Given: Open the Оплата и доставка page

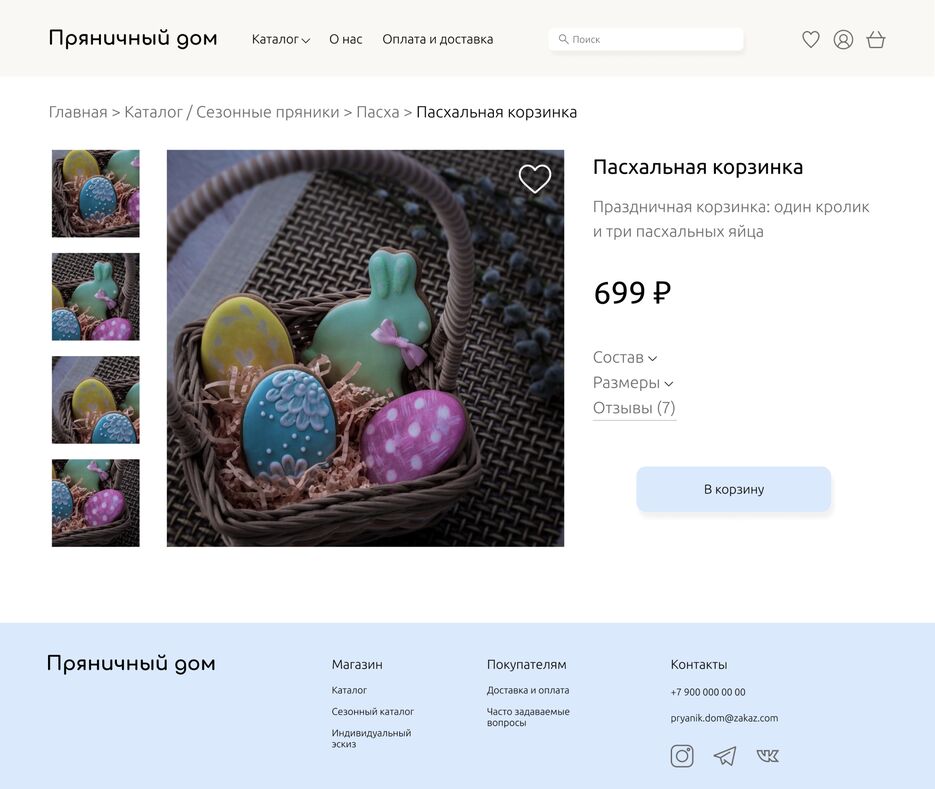Looking at the screenshot, I should [438, 39].
